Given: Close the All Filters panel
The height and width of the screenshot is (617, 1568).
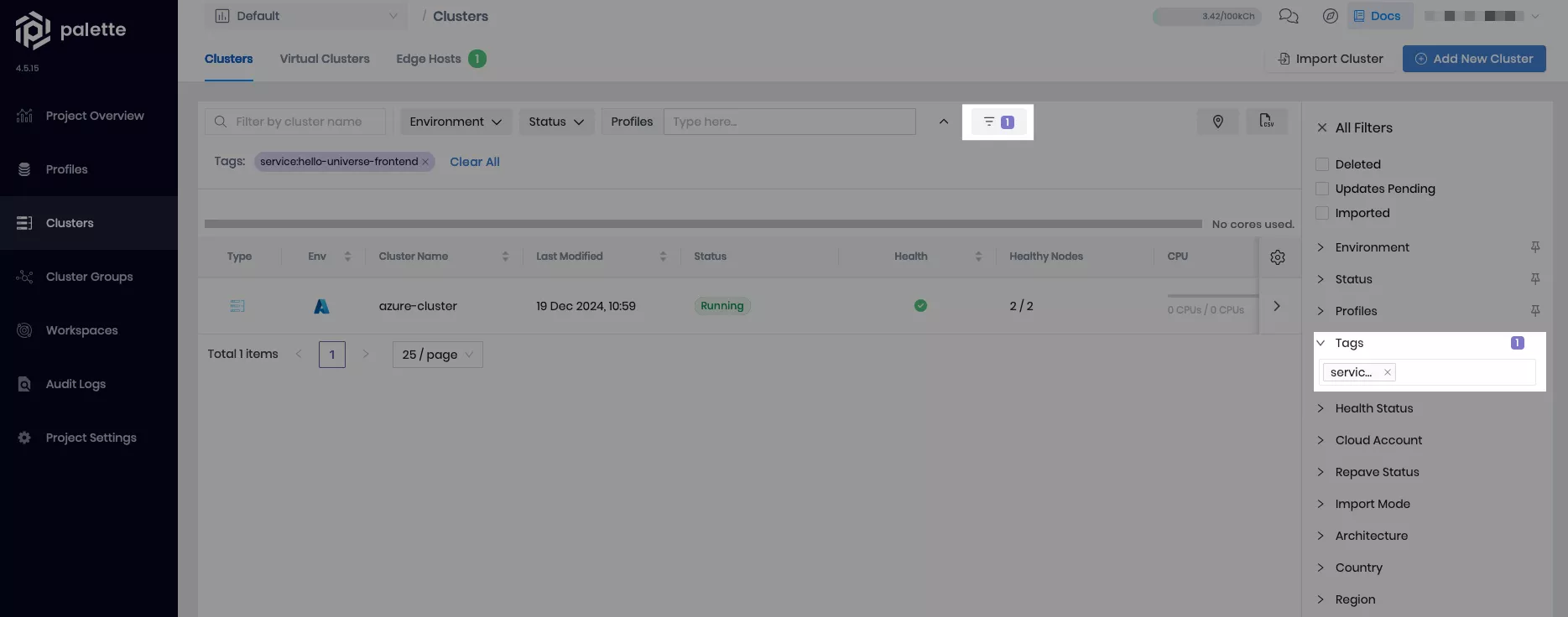Looking at the screenshot, I should tap(1322, 127).
